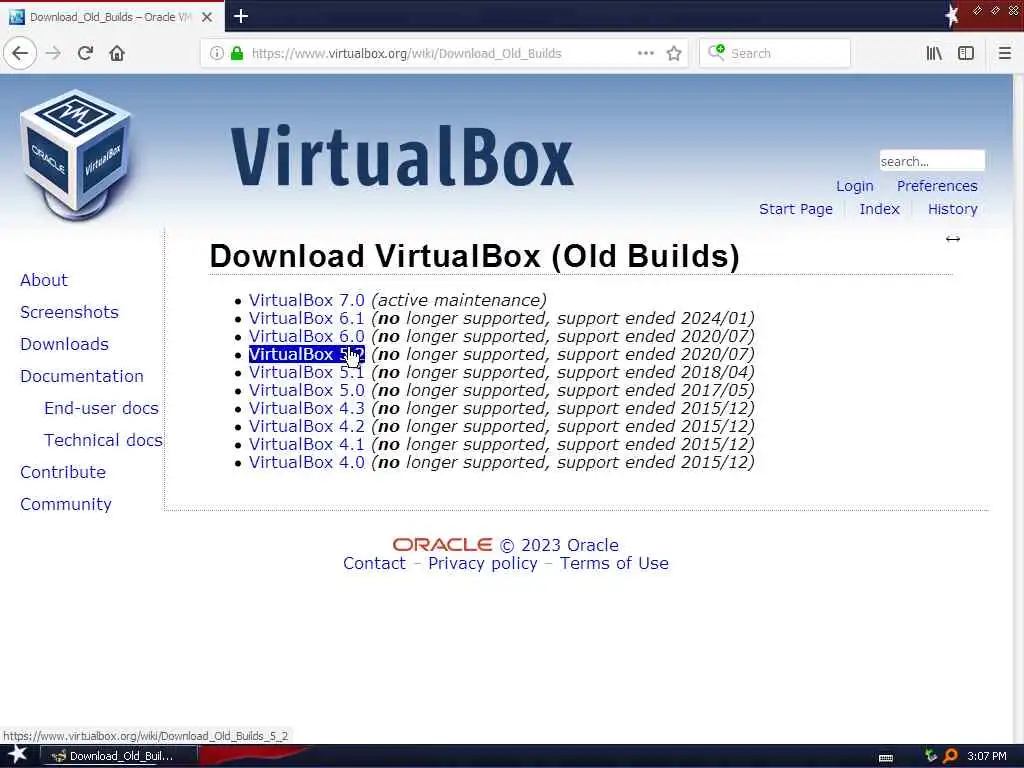
Task: Open VirtualBox 4.1 builds link
Action: (x=306, y=445)
